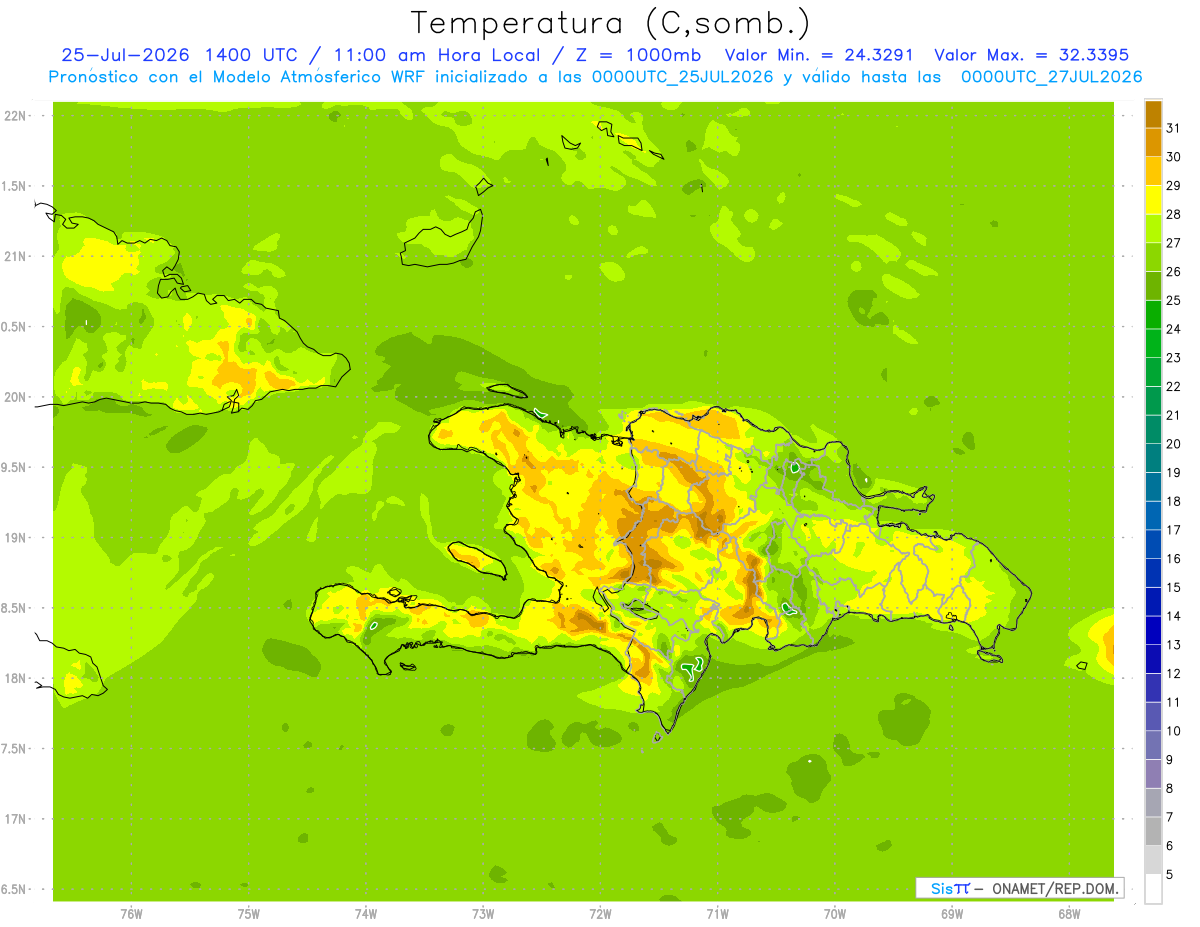Click the '75W' longitude label
This screenshot has width=1200, height=927.
pyautogui.click(x=249, y=914)
